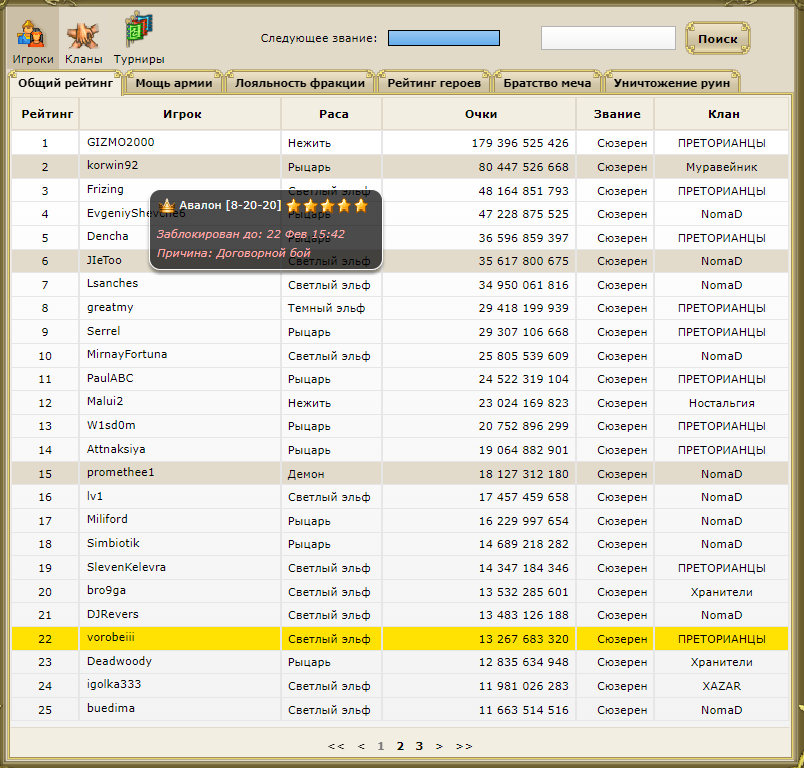Image resolution: width=804 pixels, height=768 pixels.
Task: Open the Рейтинг героев tab
Action: (435, 83)
